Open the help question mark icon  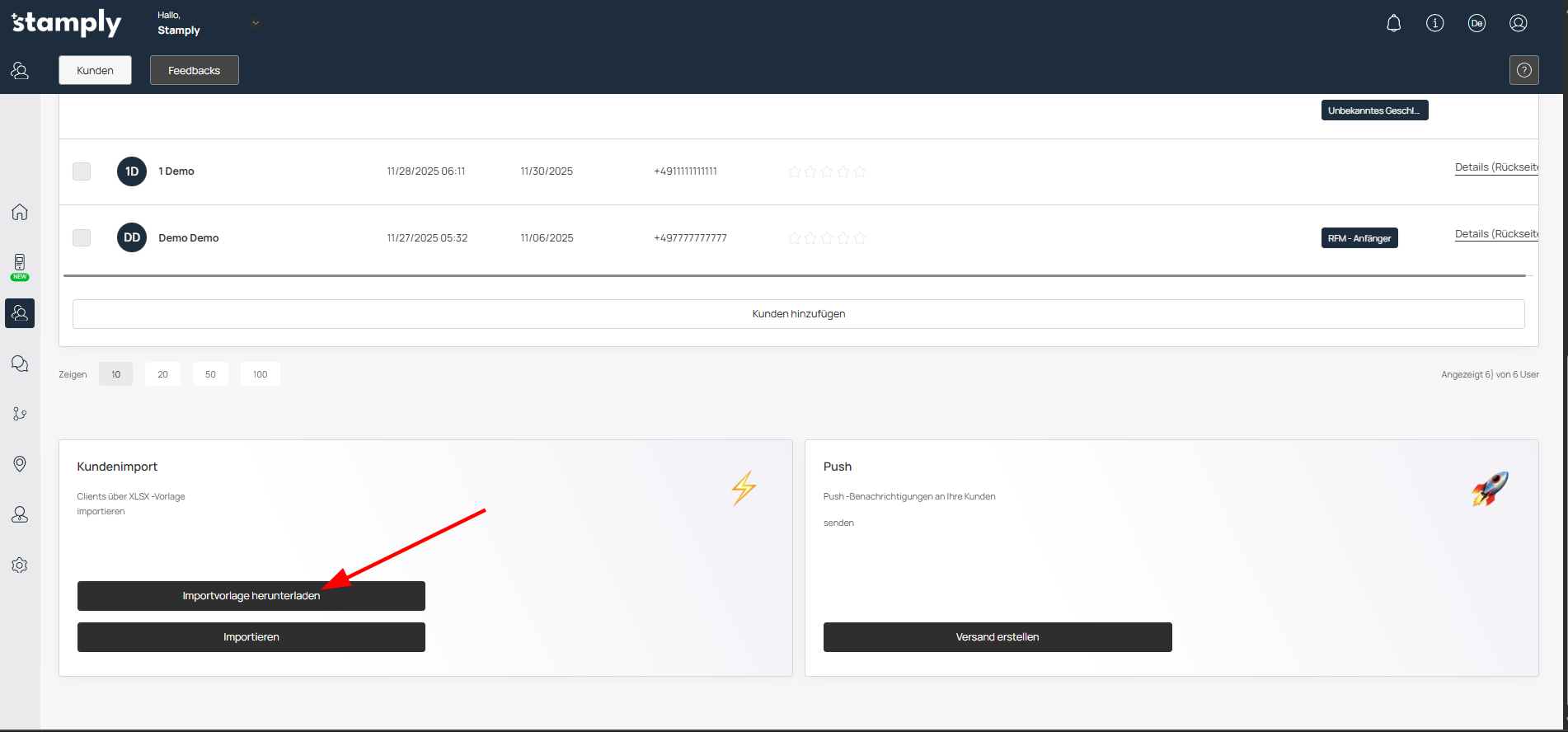tap(1523, 70)
